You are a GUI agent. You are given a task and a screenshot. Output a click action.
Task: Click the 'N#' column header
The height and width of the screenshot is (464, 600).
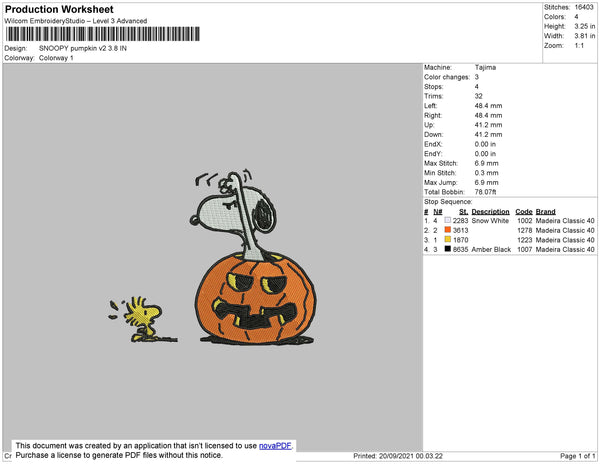[x=438, y=212]
